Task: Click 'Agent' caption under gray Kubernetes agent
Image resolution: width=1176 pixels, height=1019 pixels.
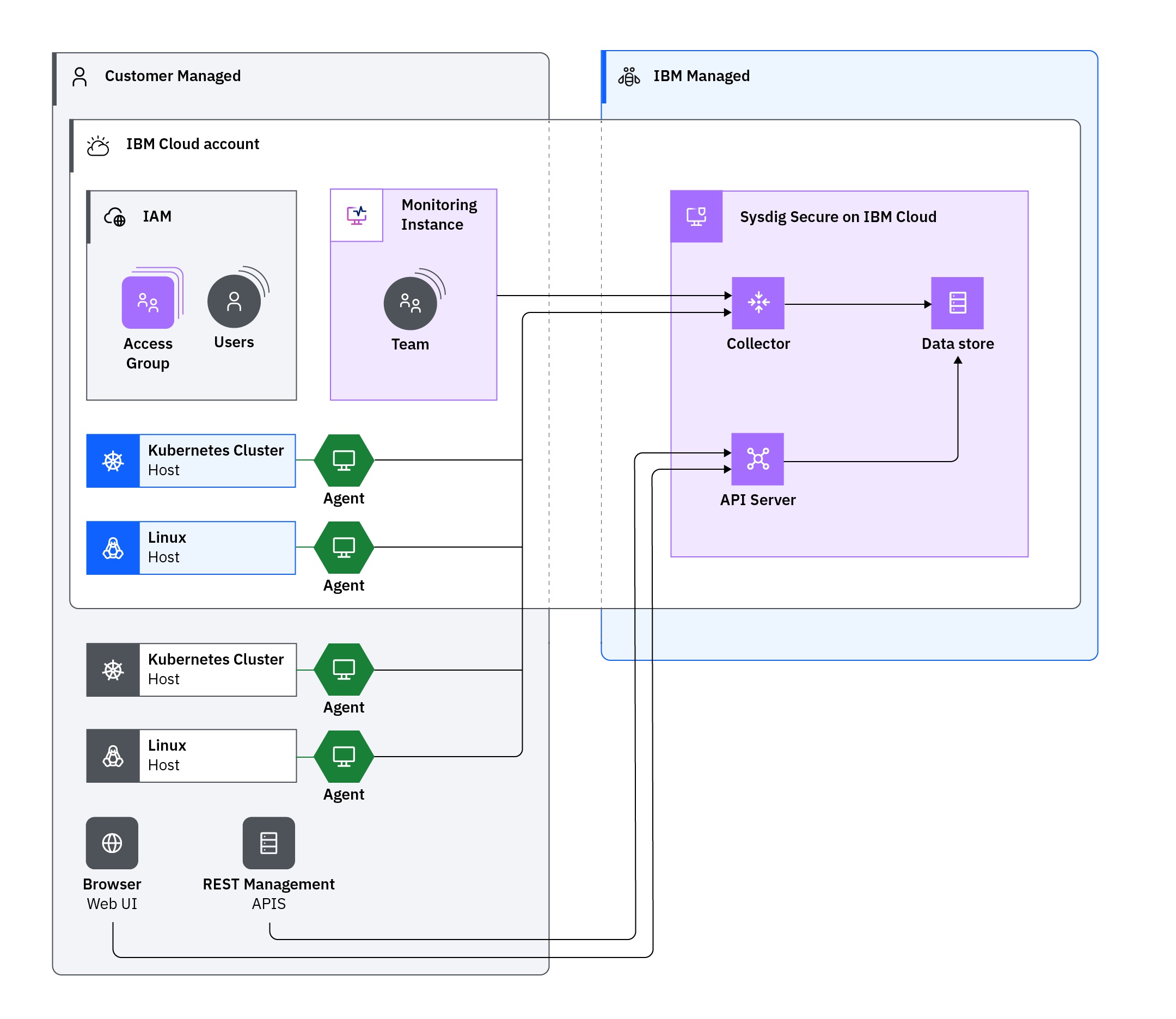Action: pyautogui.click(x=344, y=708)
